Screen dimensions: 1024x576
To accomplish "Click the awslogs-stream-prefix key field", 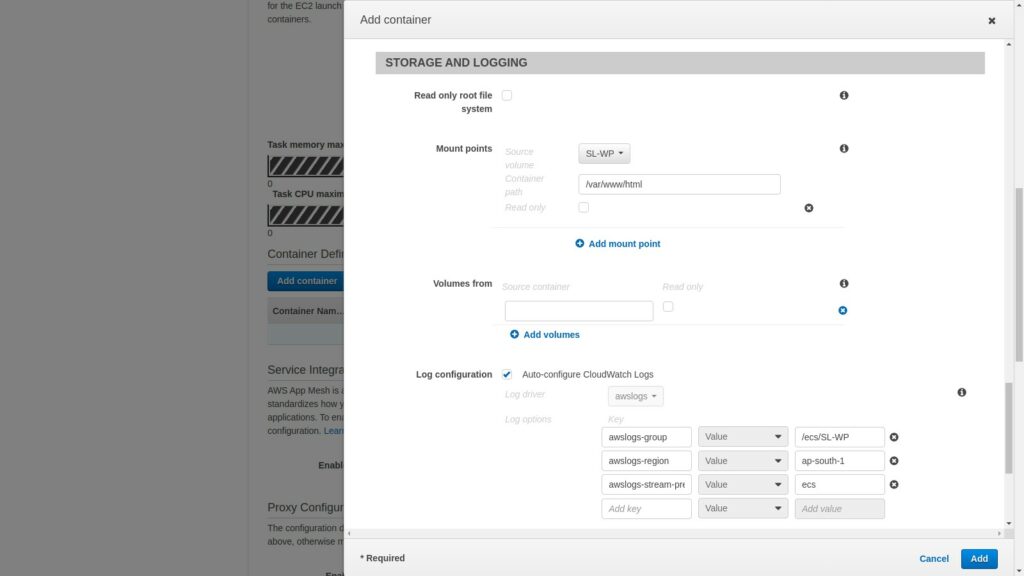I will [647, 485].
